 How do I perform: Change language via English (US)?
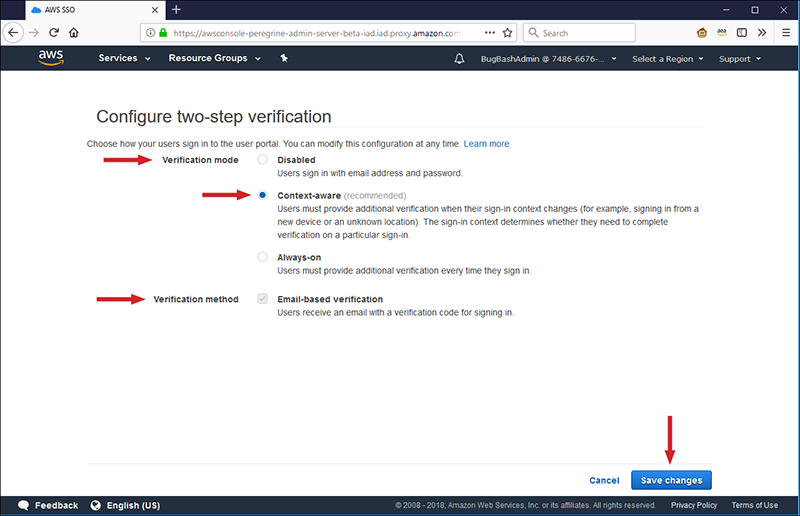(133, 505)
